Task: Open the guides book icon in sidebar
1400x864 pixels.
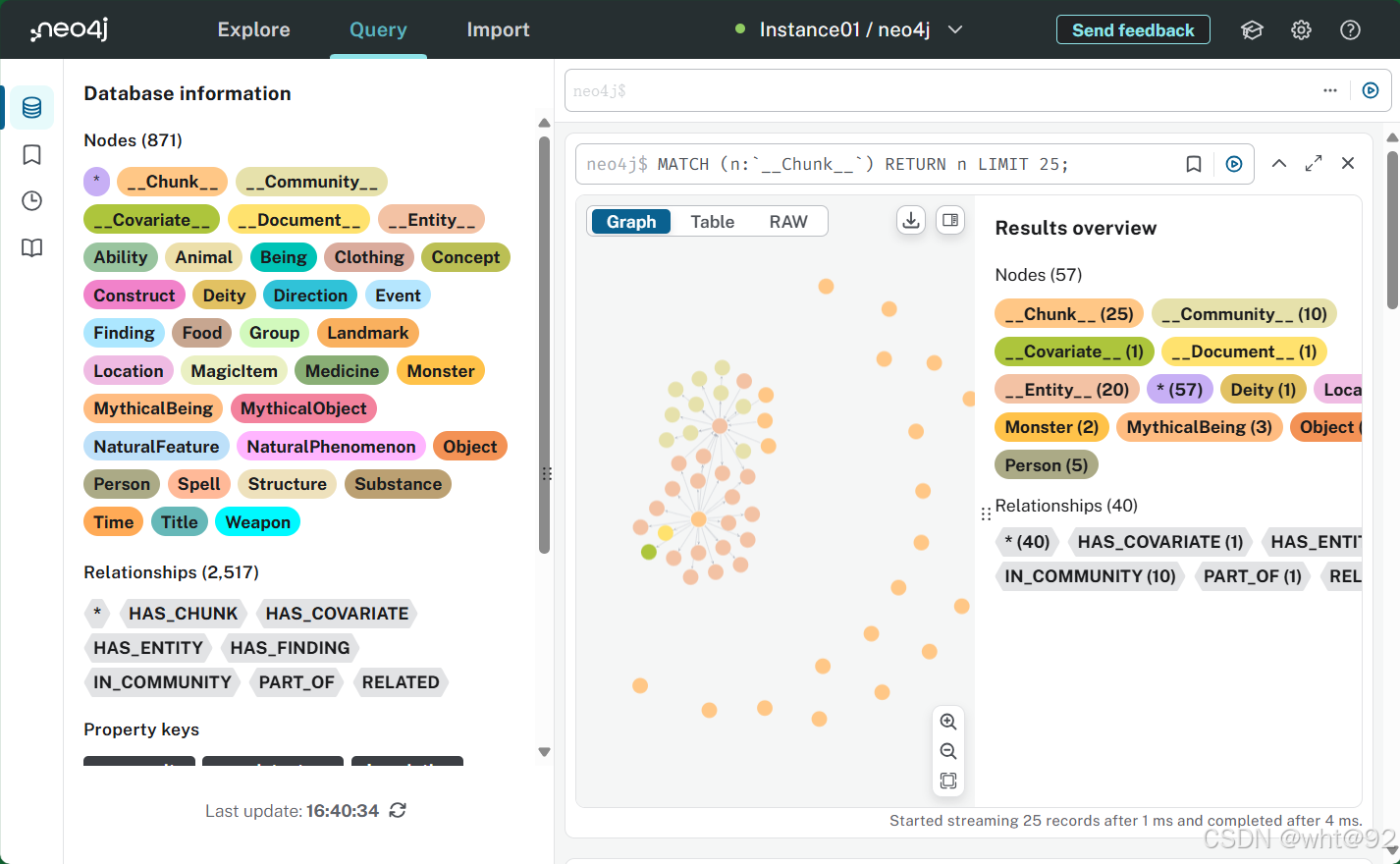Action: click(x=30, y=247)
